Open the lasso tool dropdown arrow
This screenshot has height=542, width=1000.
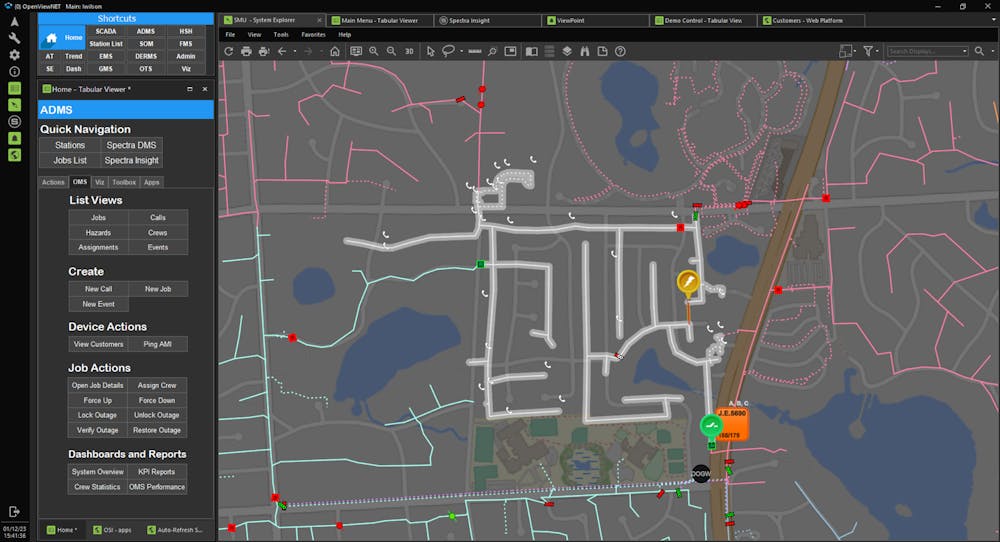[x=461, y=52]
